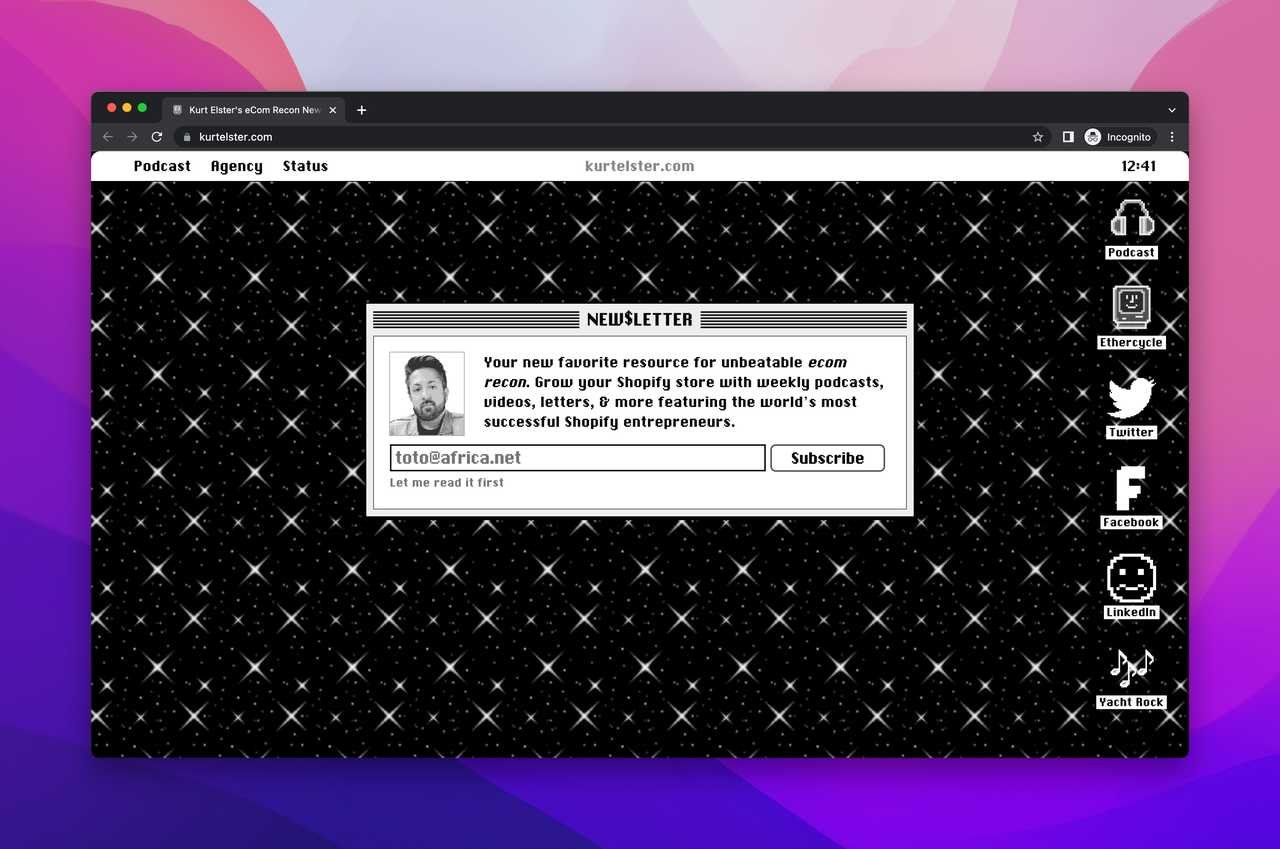Open the Yacht Rock music notes icon
The width and height of the screenshot is (1280, 849).
click(x=1131, y=668)
